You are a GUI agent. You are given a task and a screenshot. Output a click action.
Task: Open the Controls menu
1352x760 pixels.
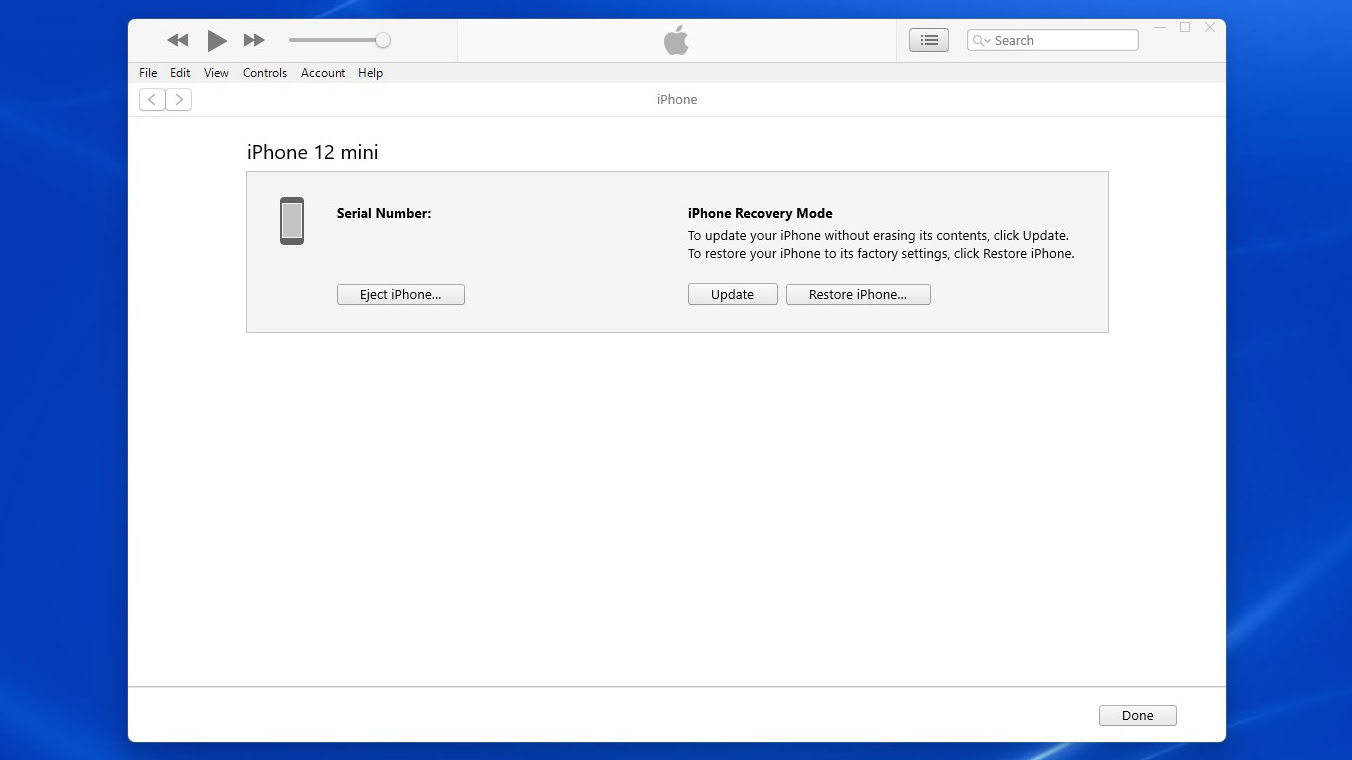point(265,73)
